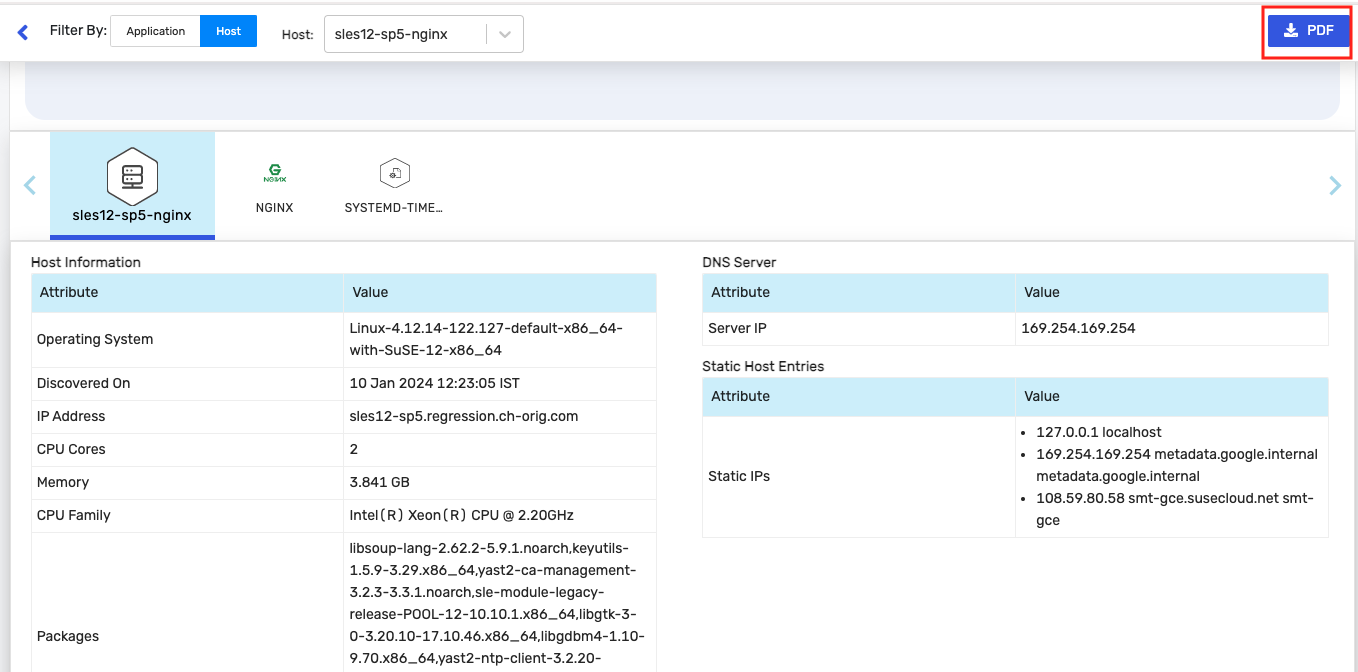Click the Server IP attribute cell
Viewport: 1358px width, 672px height.
[859, 328]
